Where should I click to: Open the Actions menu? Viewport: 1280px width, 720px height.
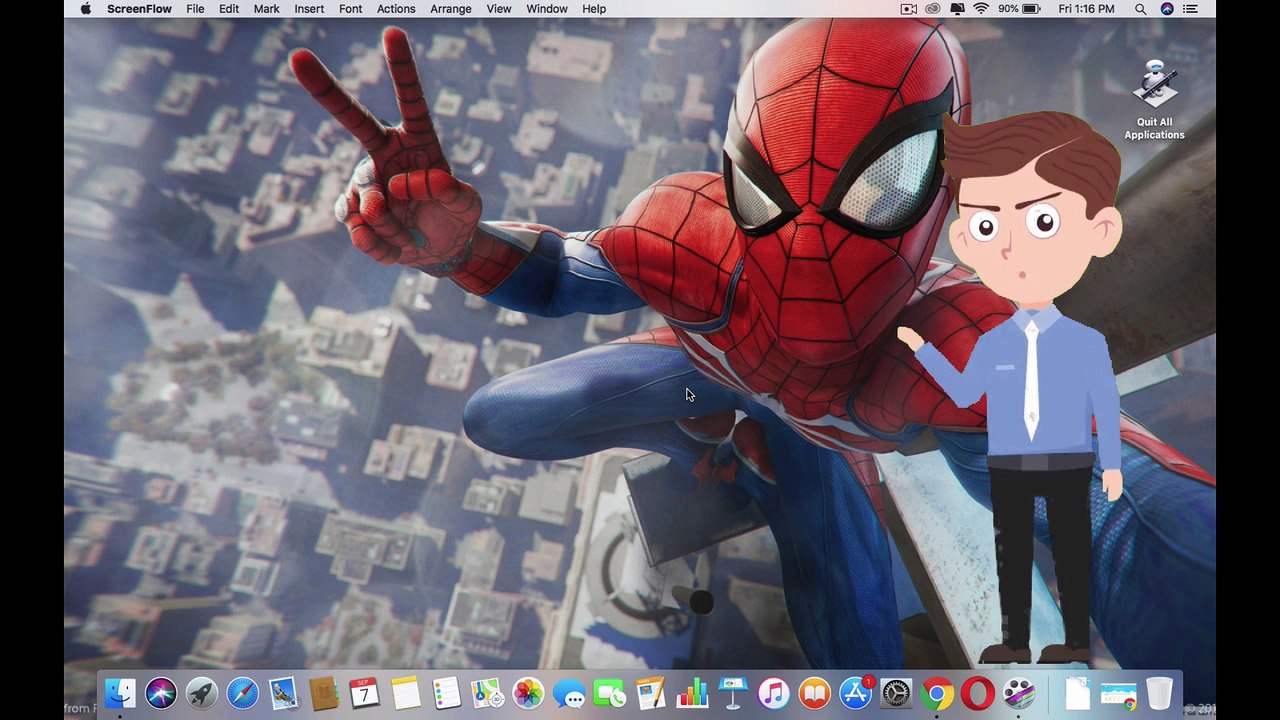(396, 9)
